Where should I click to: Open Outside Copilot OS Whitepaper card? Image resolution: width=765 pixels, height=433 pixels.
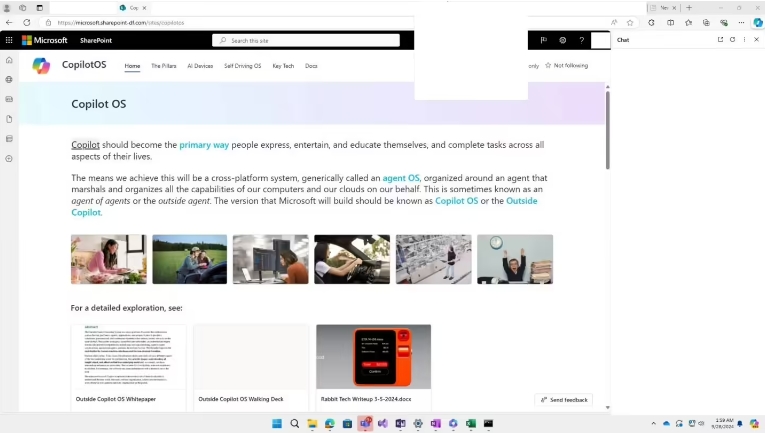[128, 367]
